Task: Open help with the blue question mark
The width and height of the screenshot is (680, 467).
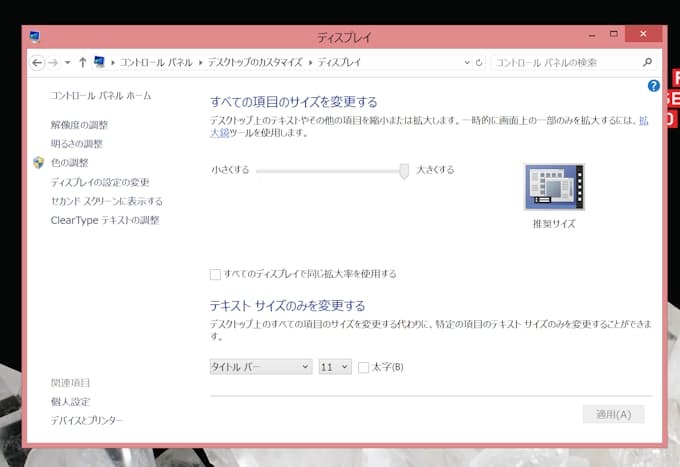Action: (654, 86)
